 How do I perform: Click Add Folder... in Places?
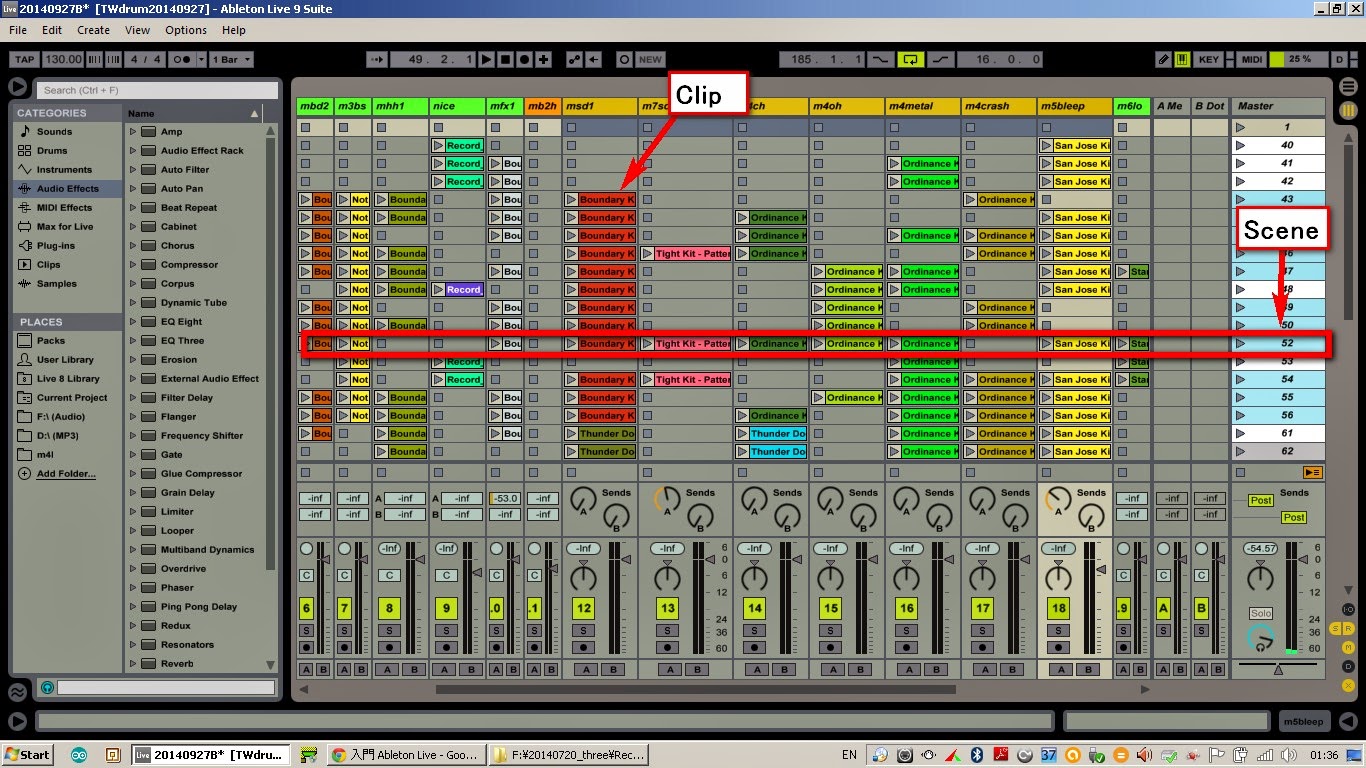tap(66, 473)
